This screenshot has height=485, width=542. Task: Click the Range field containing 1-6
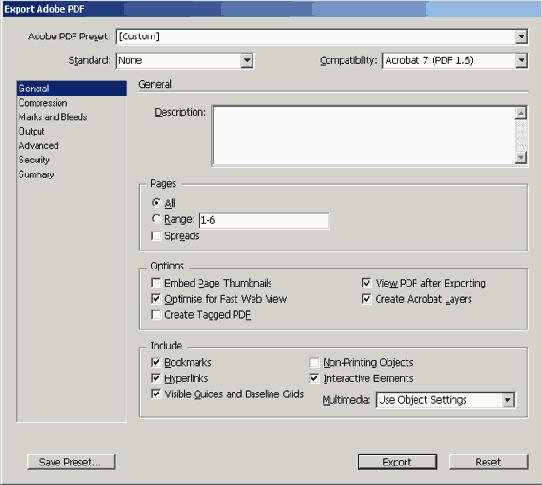tap(264, 220)
